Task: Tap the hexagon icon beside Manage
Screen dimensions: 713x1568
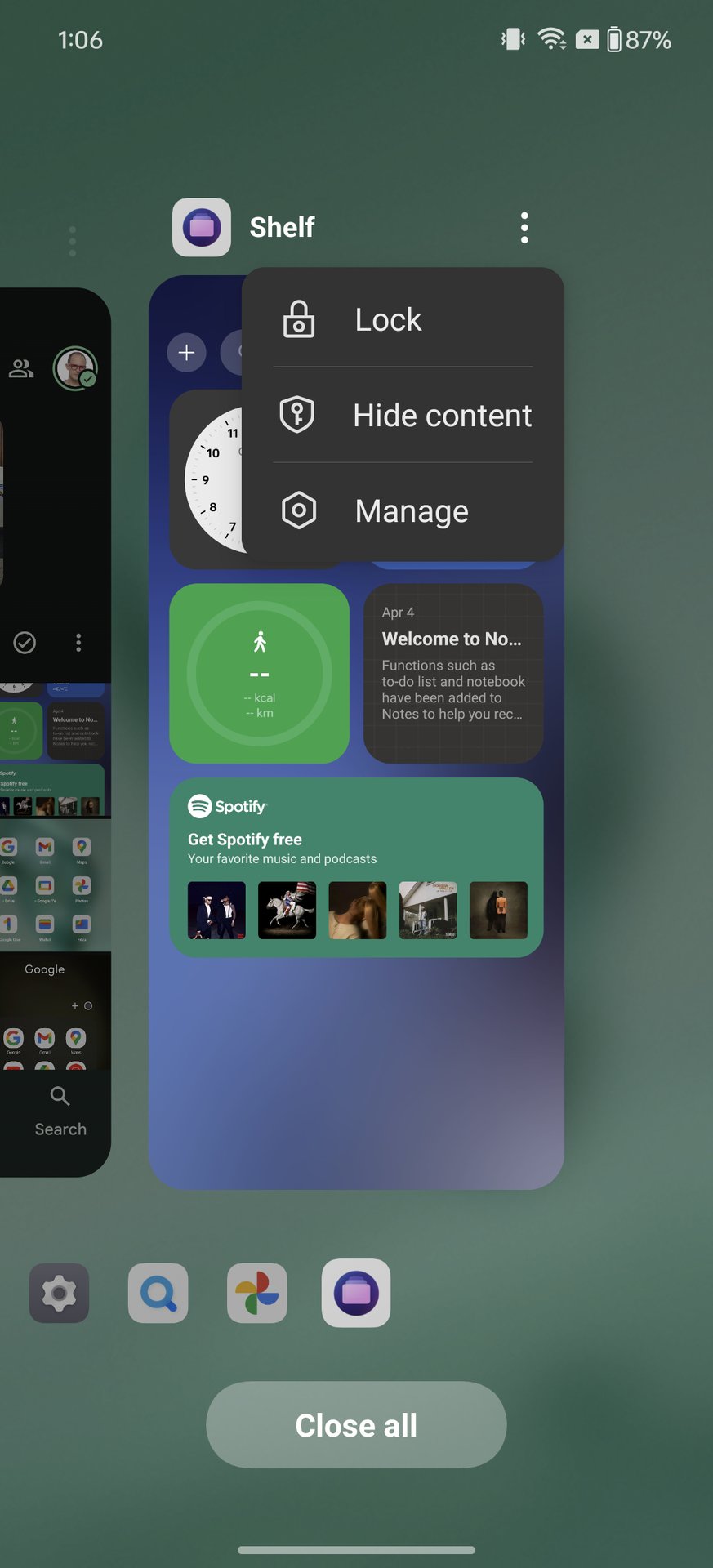Action: (299, 510)
